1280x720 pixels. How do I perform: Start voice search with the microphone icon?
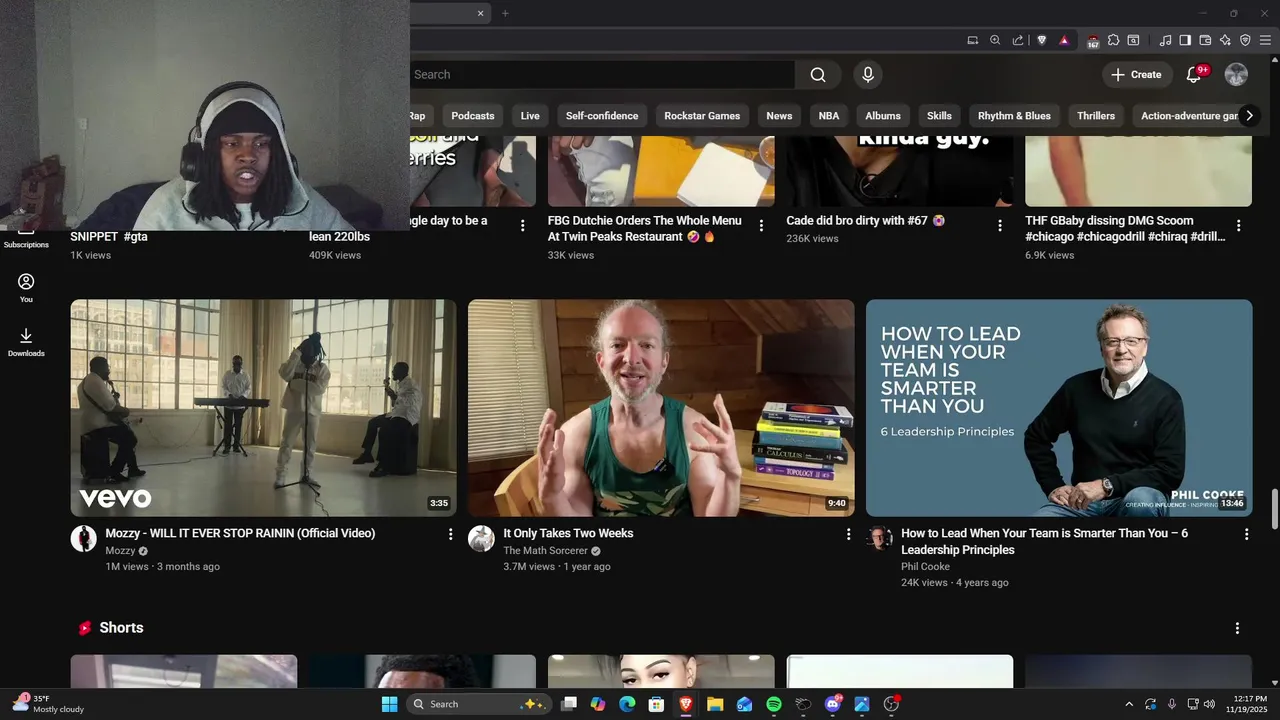tap(868, 75)
